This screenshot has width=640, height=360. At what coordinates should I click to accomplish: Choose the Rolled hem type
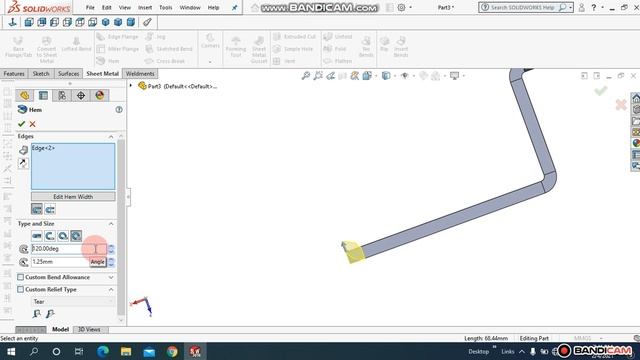[x=76, y=236]
